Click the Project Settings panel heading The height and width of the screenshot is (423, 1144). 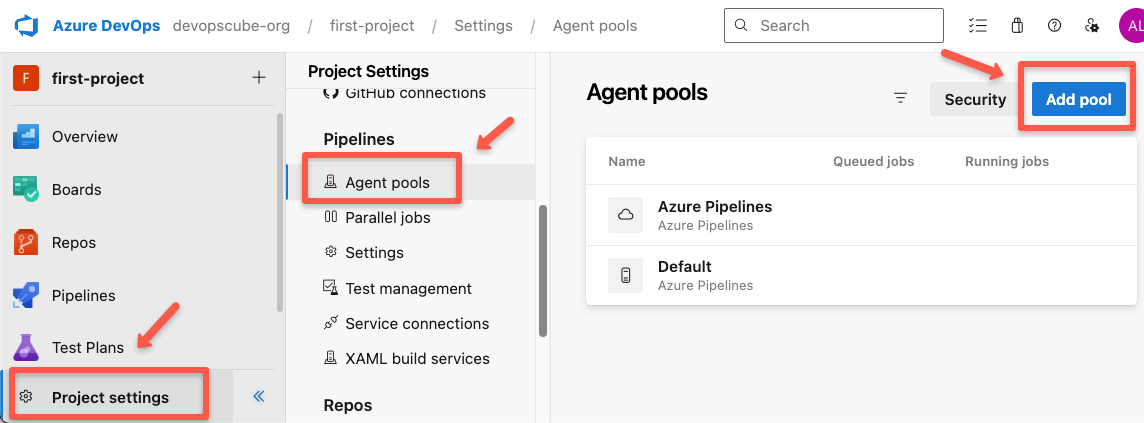click(368, 71)
